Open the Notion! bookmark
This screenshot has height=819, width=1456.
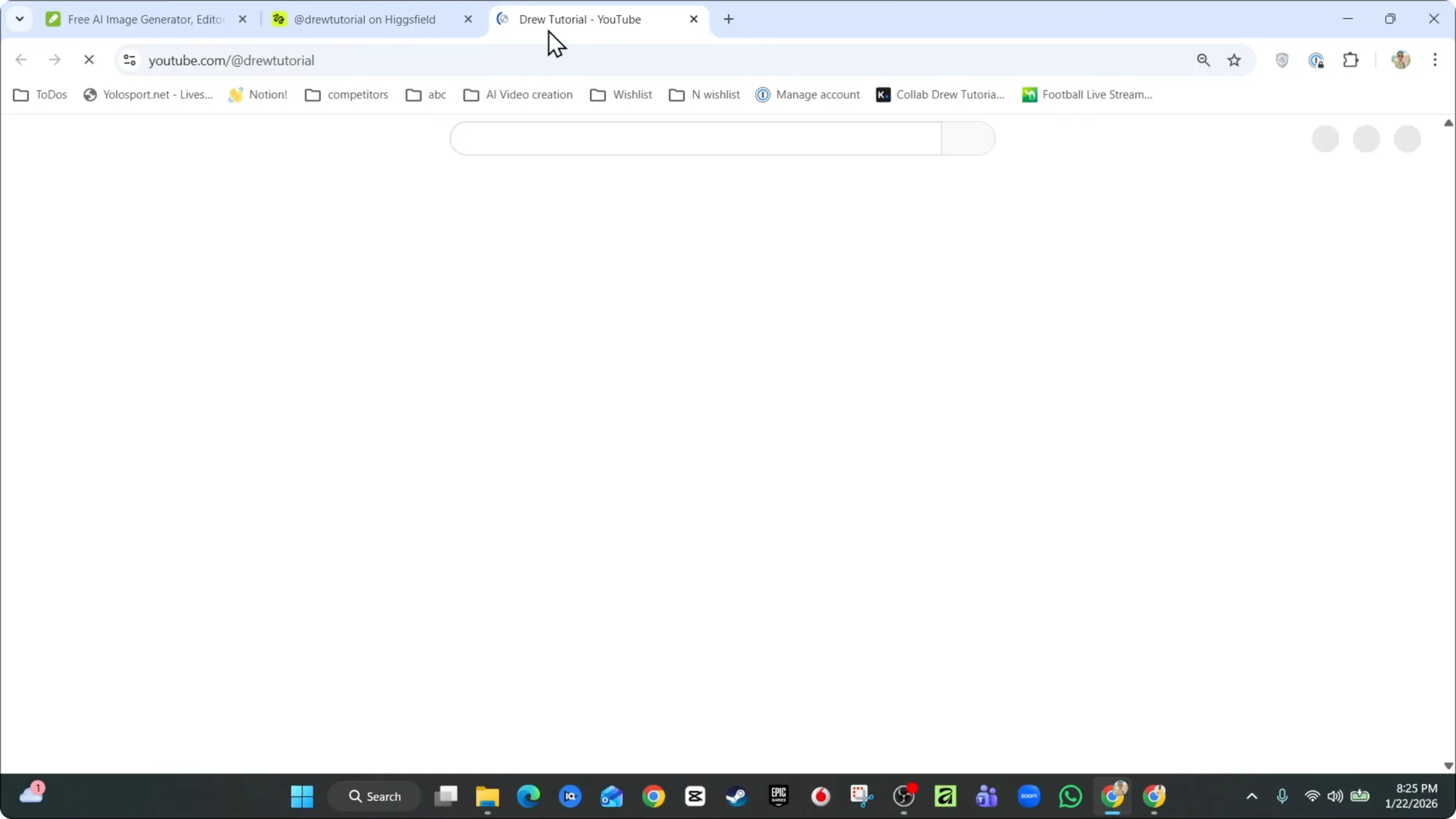[258, 94]
